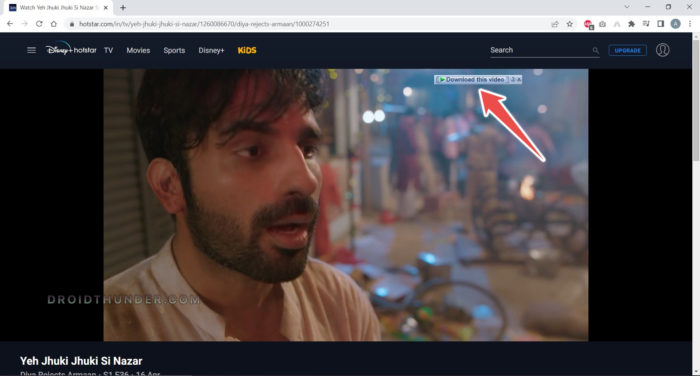
Task: Open the help icon on download overlay
Action: (x=513, y=79)
